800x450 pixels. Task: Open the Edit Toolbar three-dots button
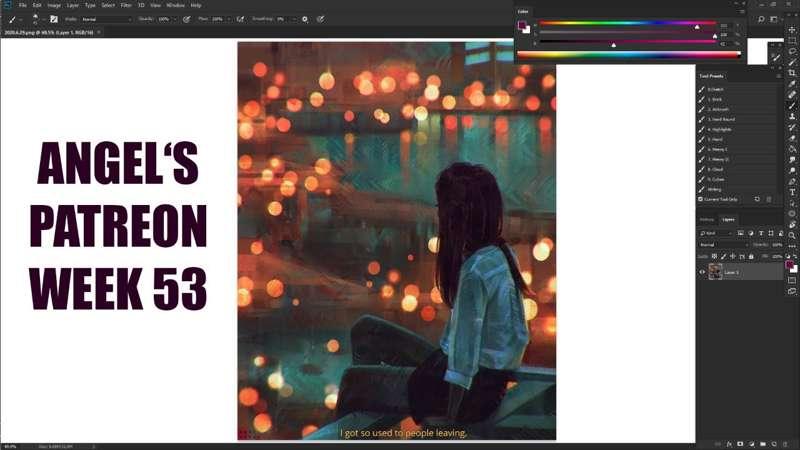[x=792, y=246]
